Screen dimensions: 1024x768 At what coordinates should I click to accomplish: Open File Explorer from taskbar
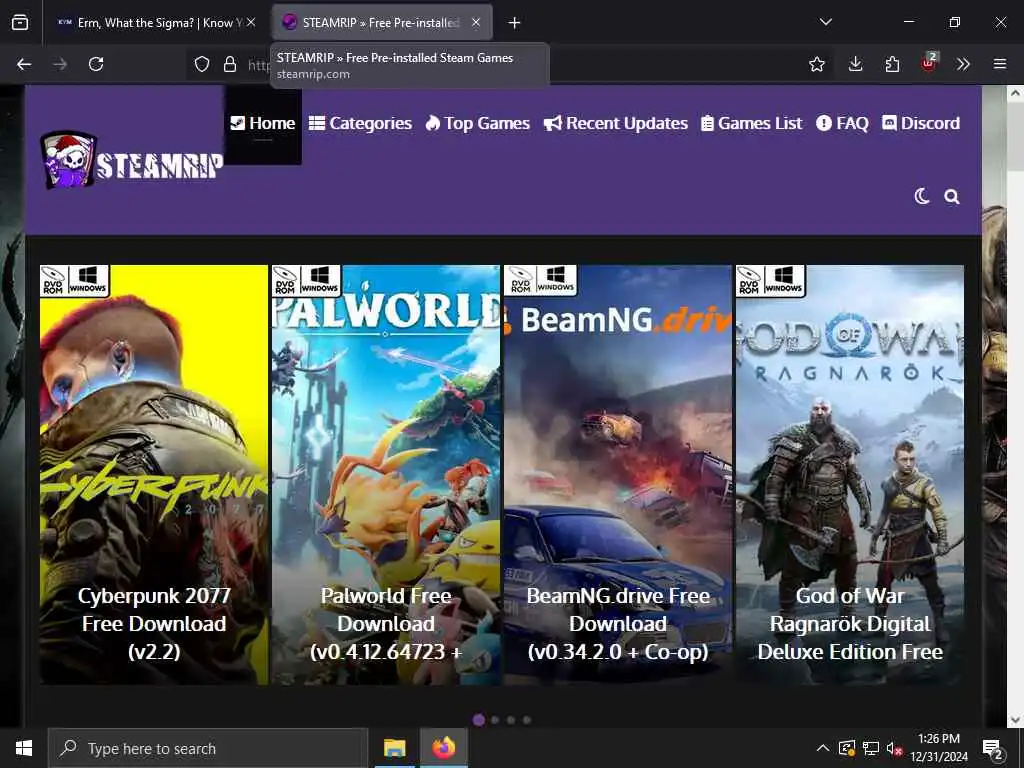[394, 748]
